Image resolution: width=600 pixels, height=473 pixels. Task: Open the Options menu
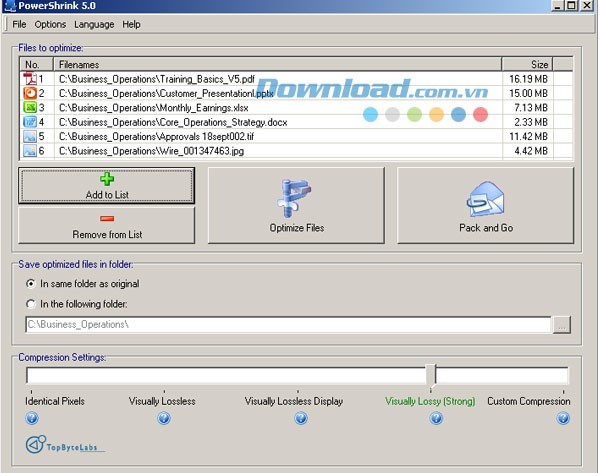coord(50,24)
